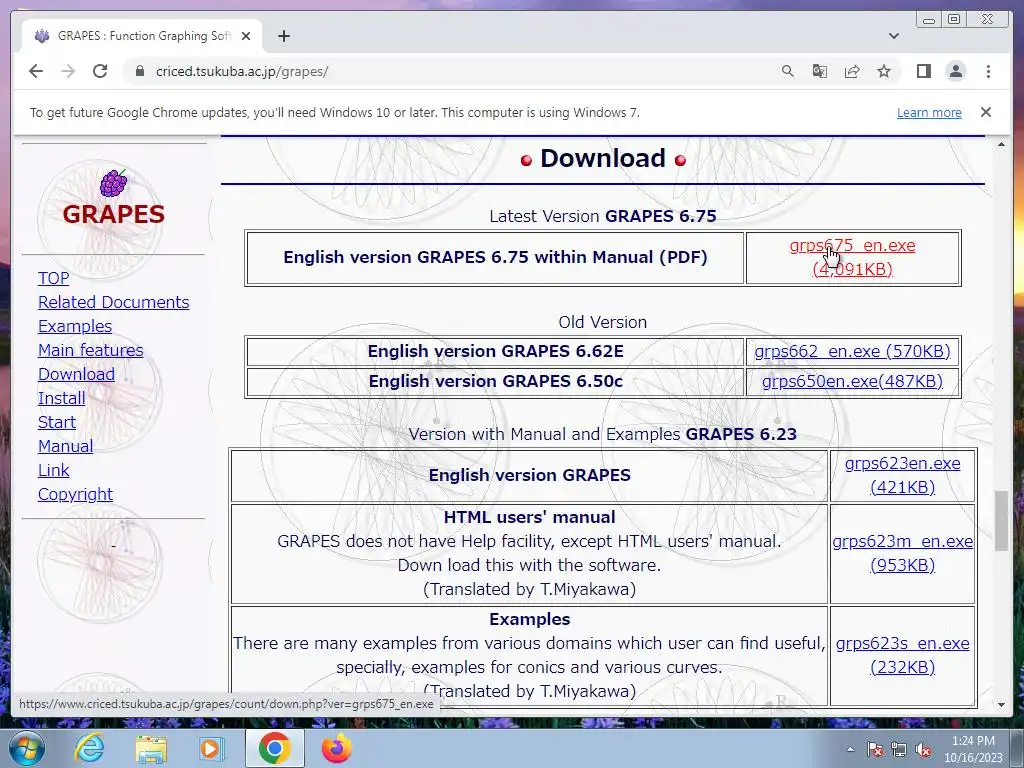The height and width of the screenshot is (768, 1024).
Task: View site information lock icon
Action: click(139, 71)
